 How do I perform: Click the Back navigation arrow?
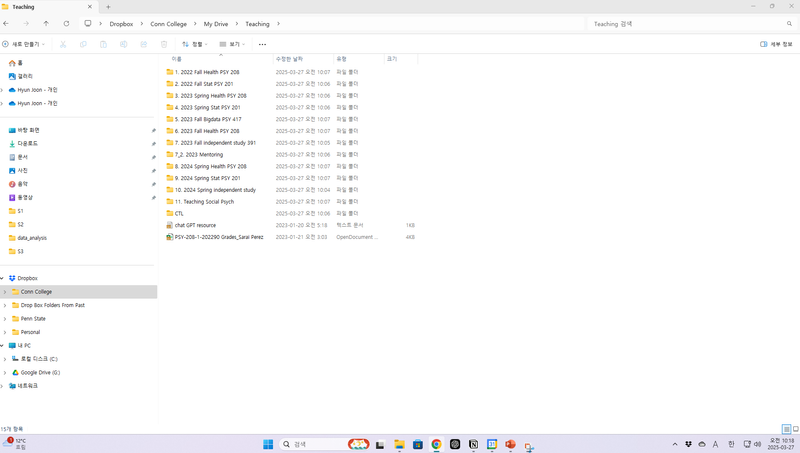pyautogui.click(x=7, y=23)
